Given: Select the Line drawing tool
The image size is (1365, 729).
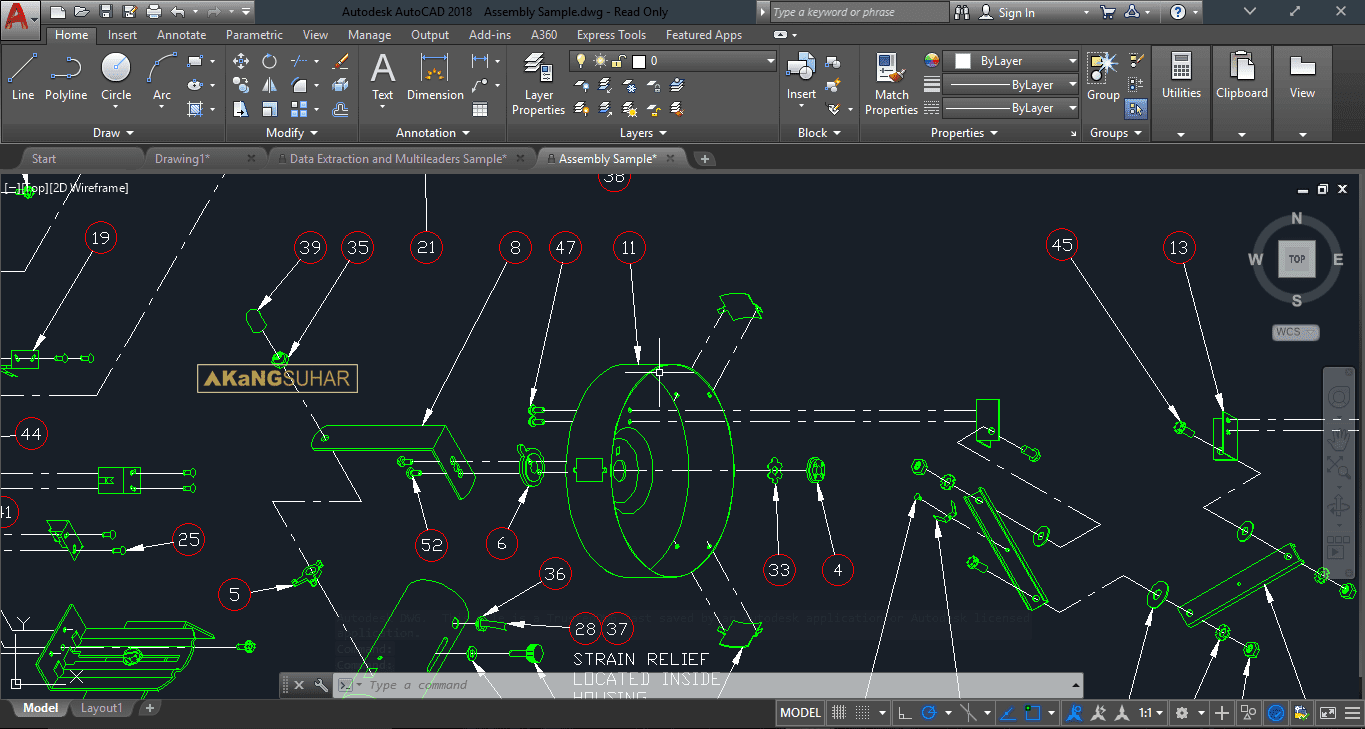Looking at the screenshot, I should click(x=23, y=77).
